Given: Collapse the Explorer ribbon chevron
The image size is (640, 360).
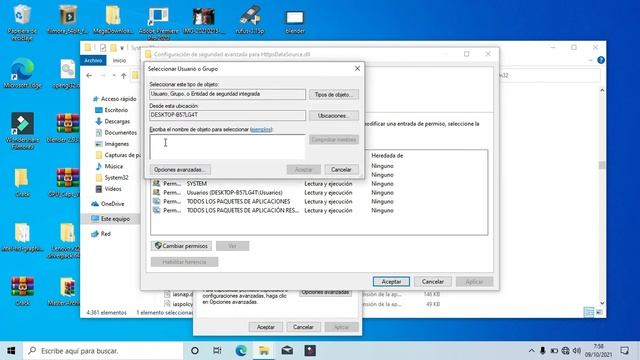Looking at the screenshot, I should coord(591,60).
